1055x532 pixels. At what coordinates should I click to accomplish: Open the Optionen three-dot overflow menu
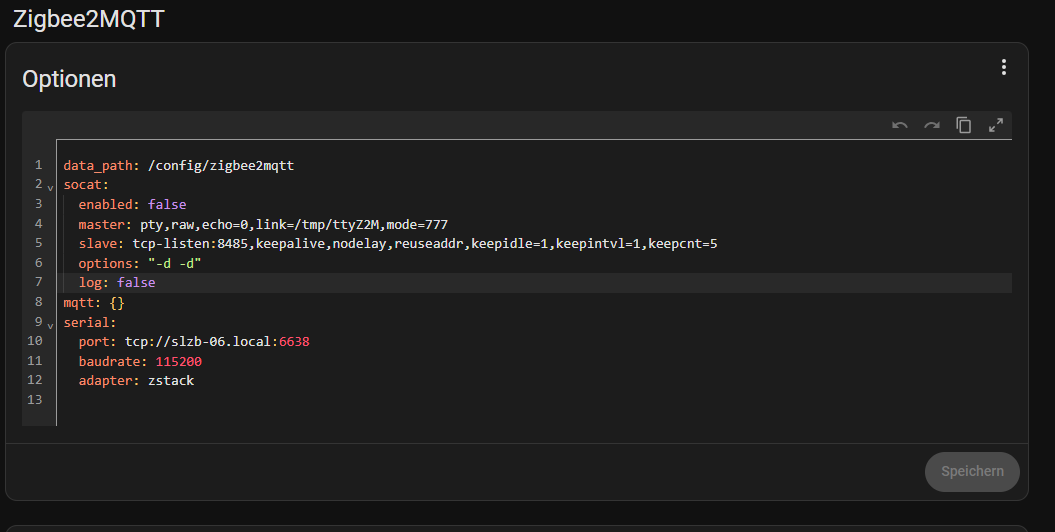tap(1003, 67)
